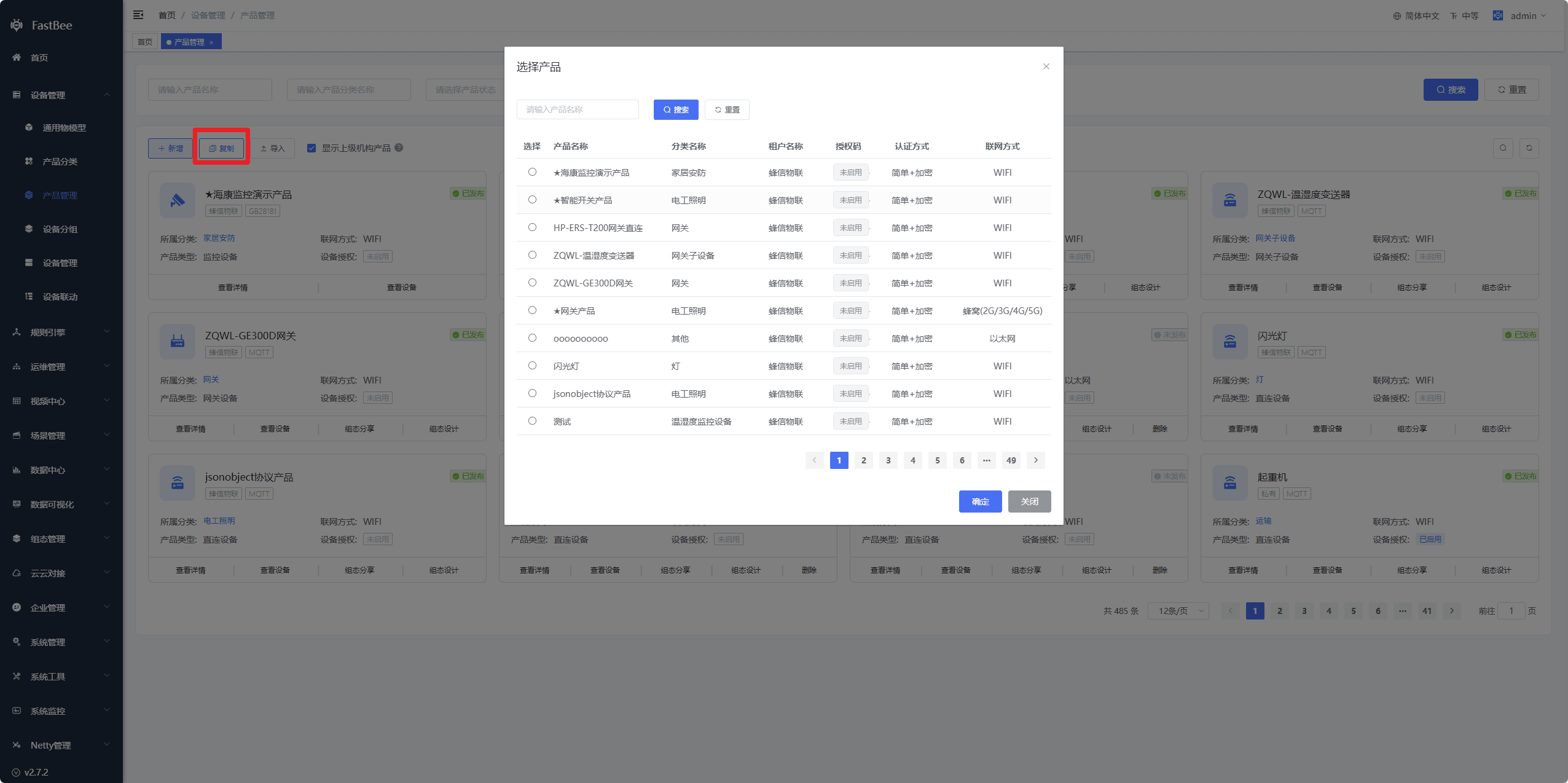Click dialog 重置 button
Image resolution: width=1568 pixels, height=783 pixels.
tap(727, 109)
